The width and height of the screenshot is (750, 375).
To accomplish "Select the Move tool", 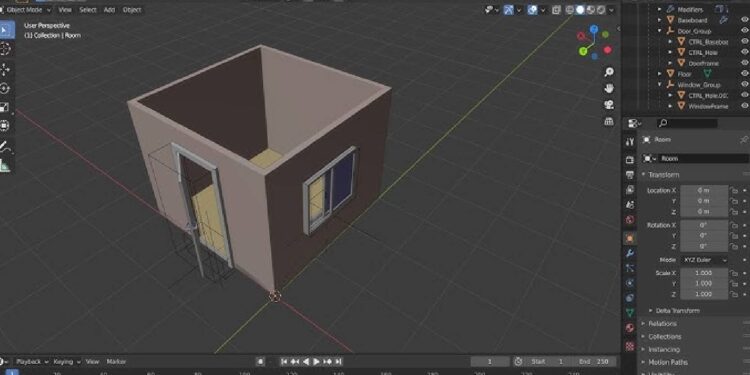I will pos(6,70).
